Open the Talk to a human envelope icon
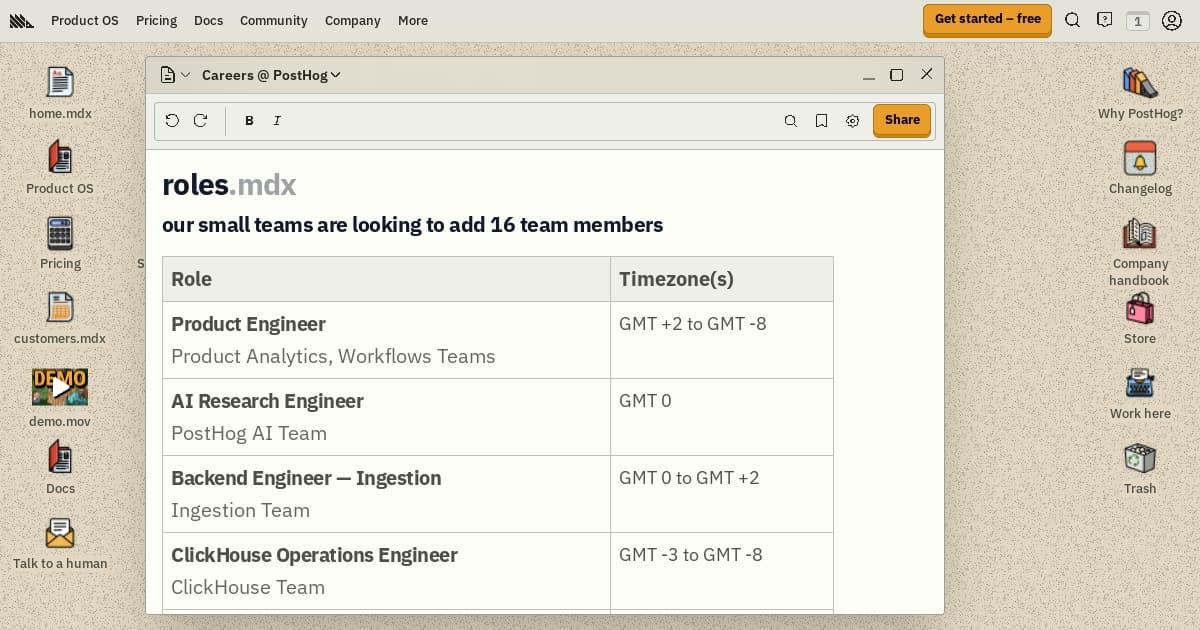 click(x=60, y=532)
